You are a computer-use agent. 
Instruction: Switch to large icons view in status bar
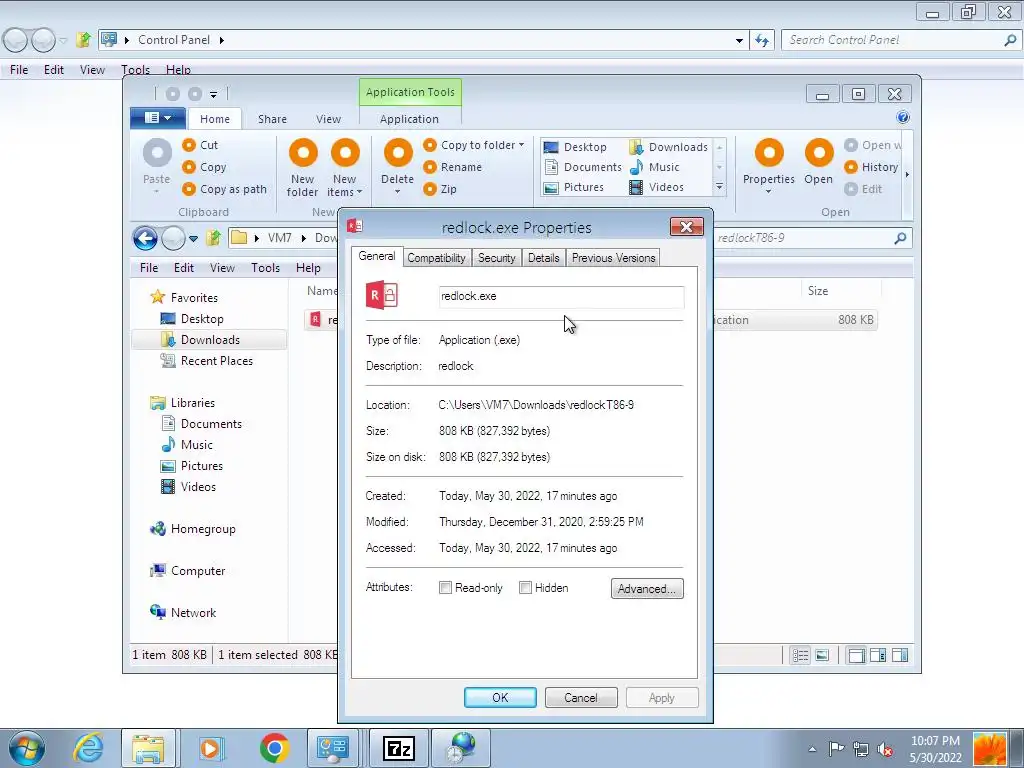pos(822,655)
